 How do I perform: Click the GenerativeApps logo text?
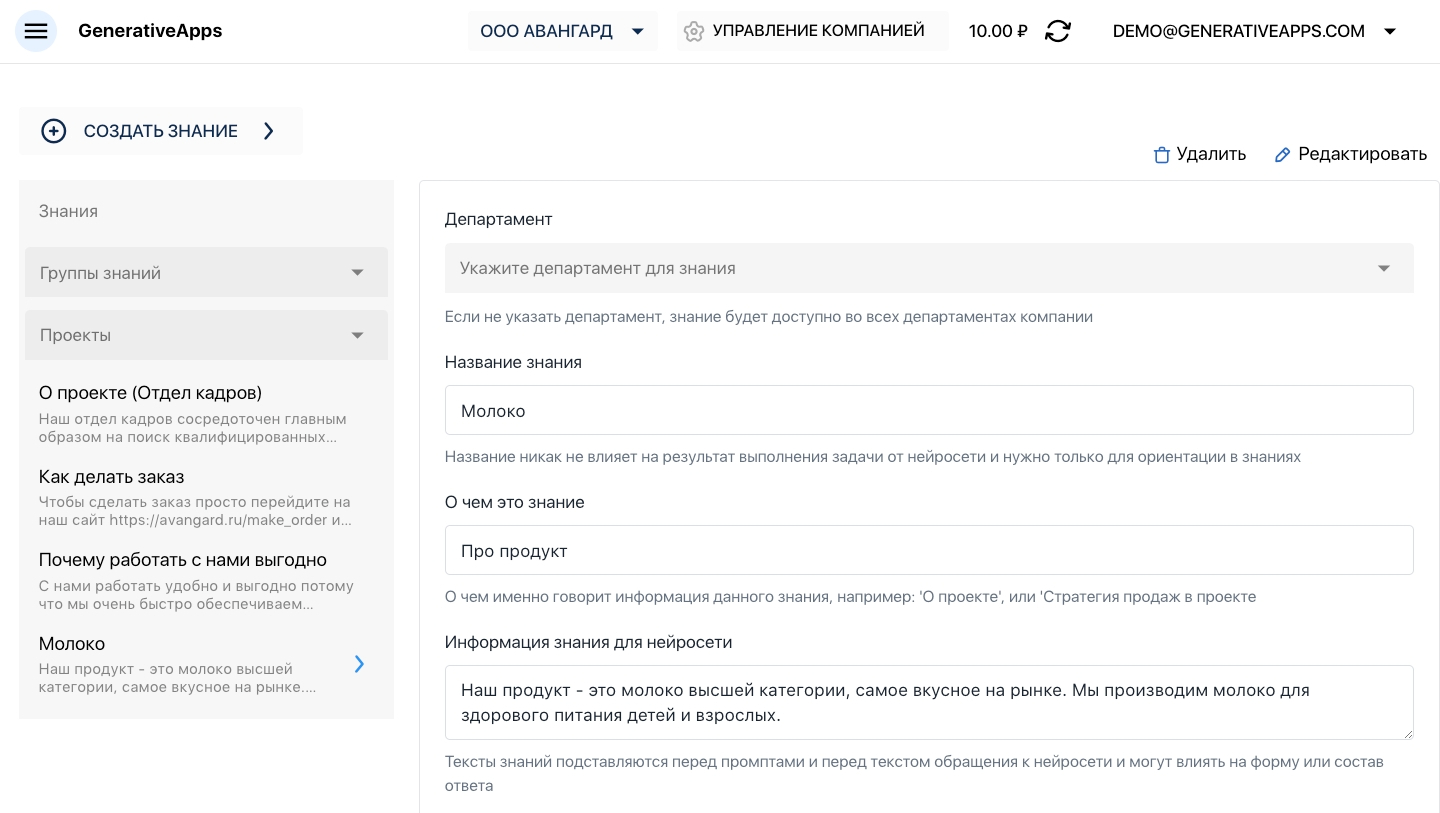point(150,31)
